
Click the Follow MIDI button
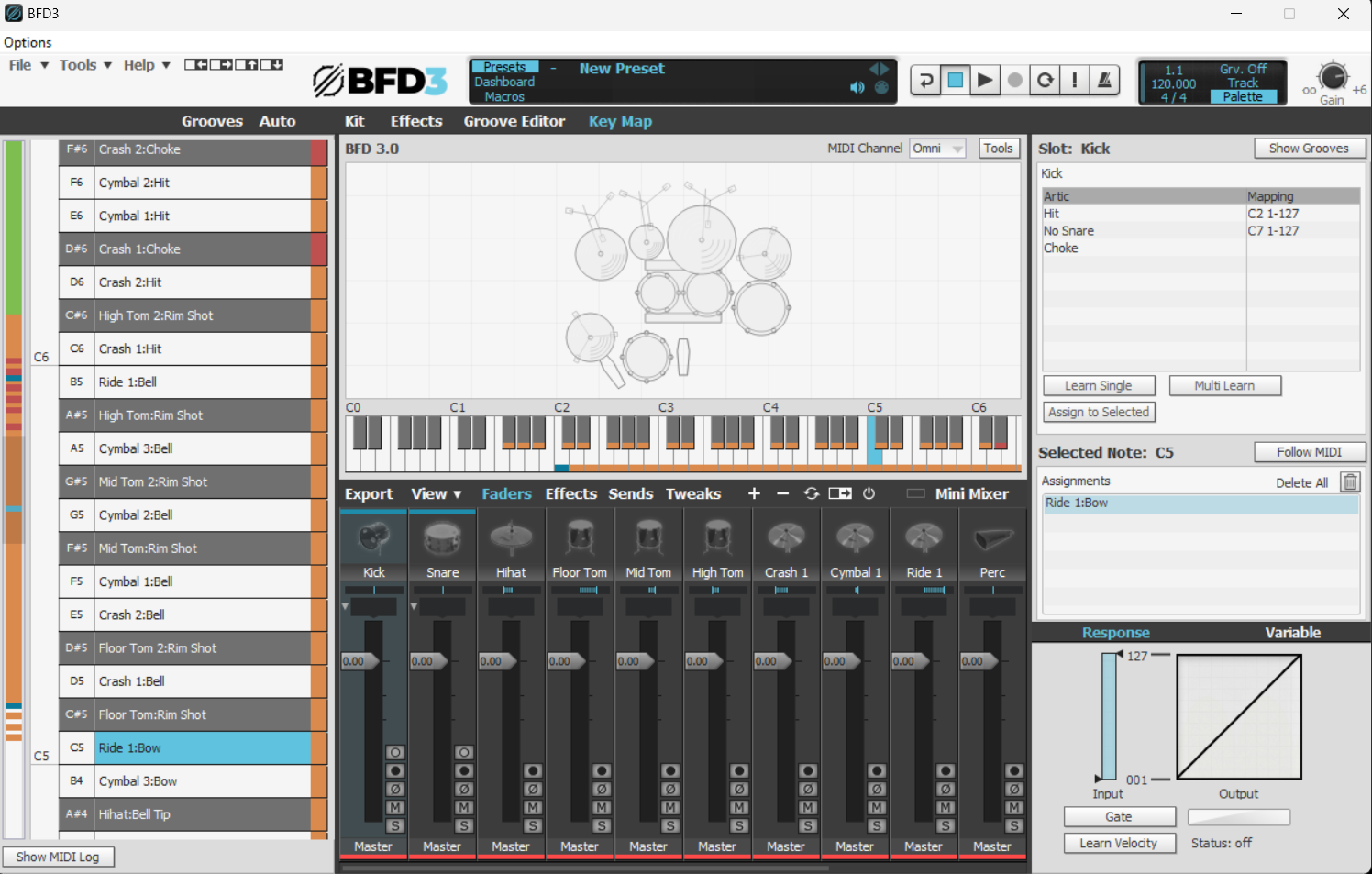tap(1309, 452)
